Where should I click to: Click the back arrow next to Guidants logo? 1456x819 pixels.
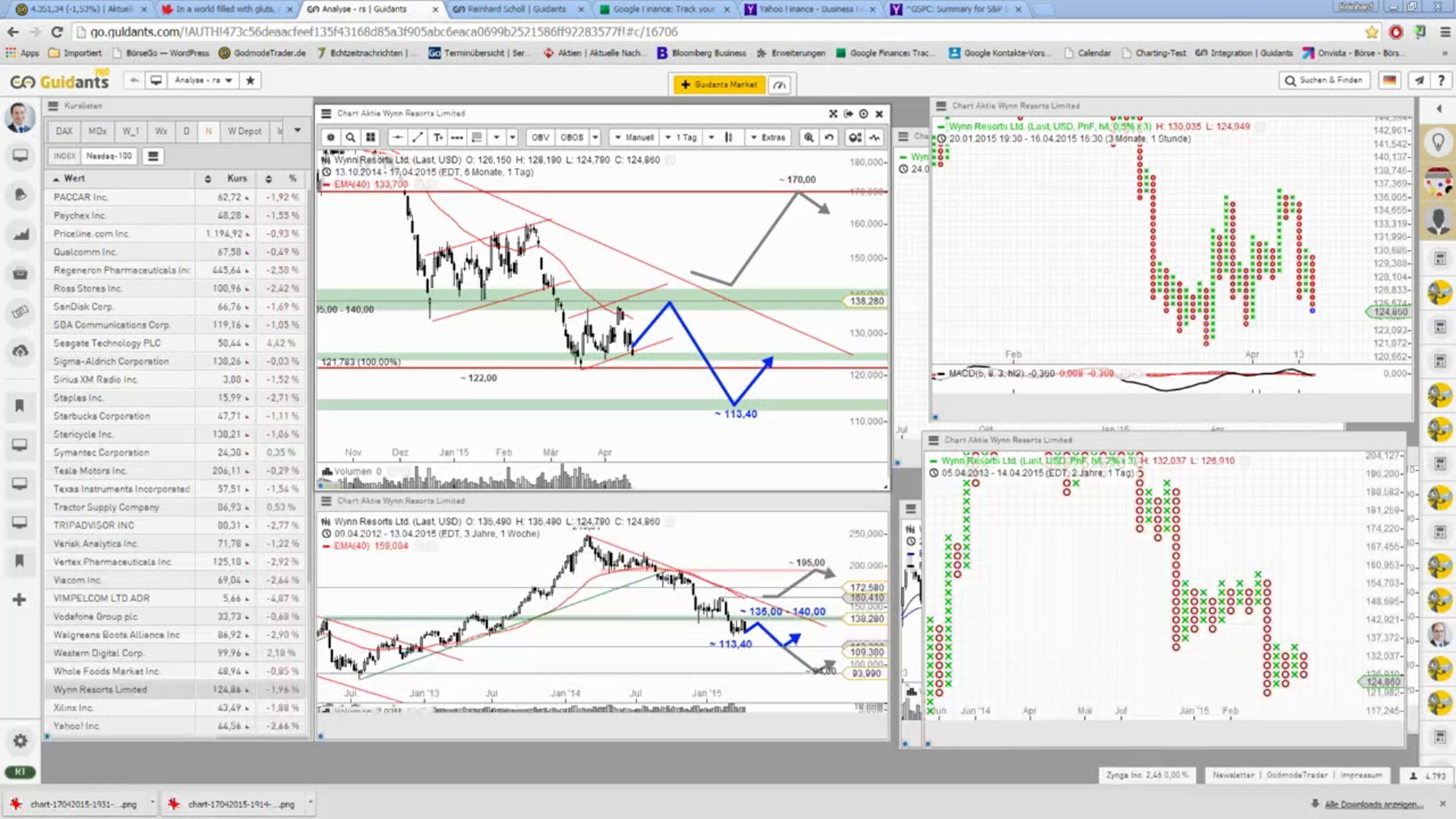[134, 80]
